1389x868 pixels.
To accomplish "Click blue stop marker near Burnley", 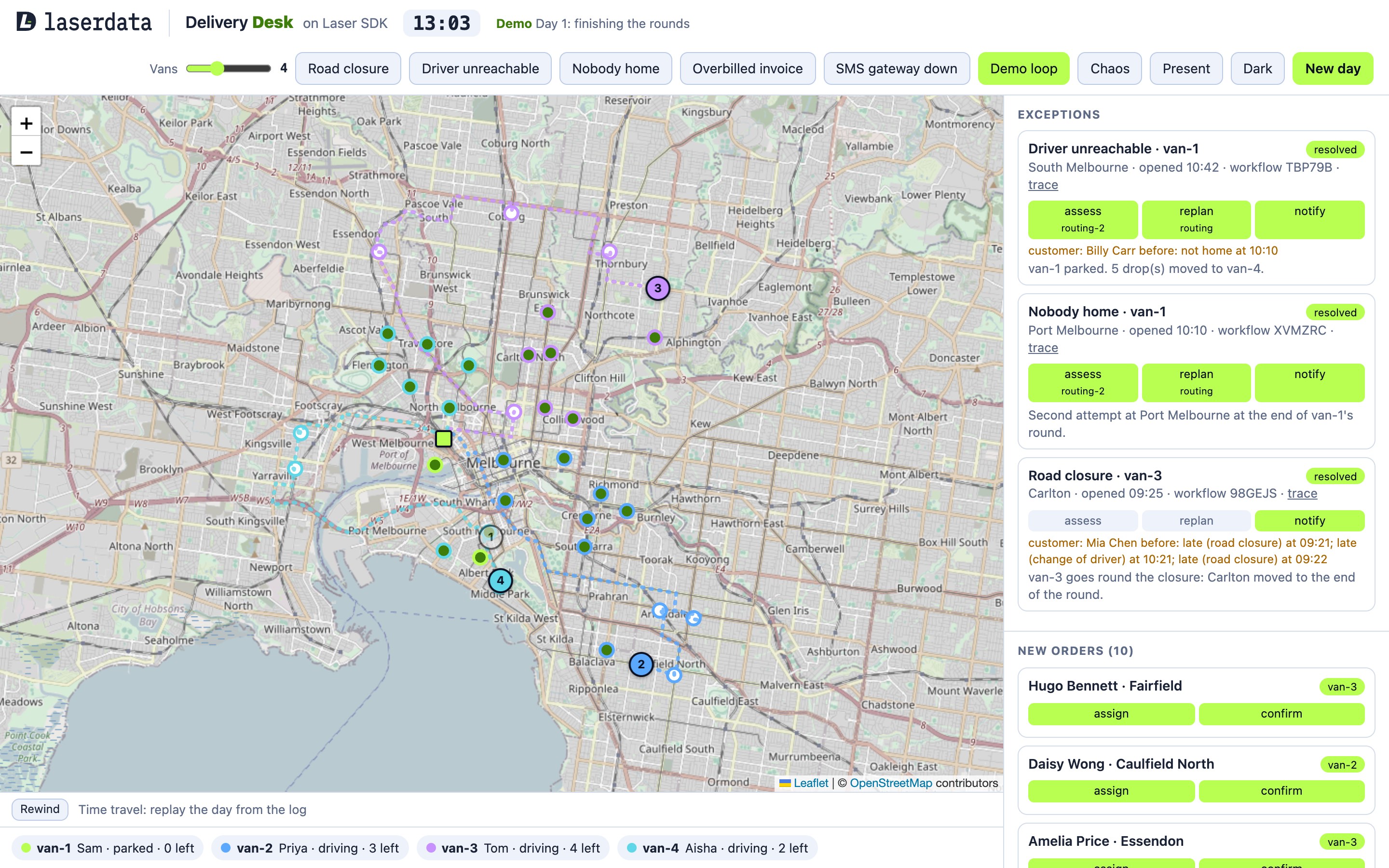I will [627, 511].
